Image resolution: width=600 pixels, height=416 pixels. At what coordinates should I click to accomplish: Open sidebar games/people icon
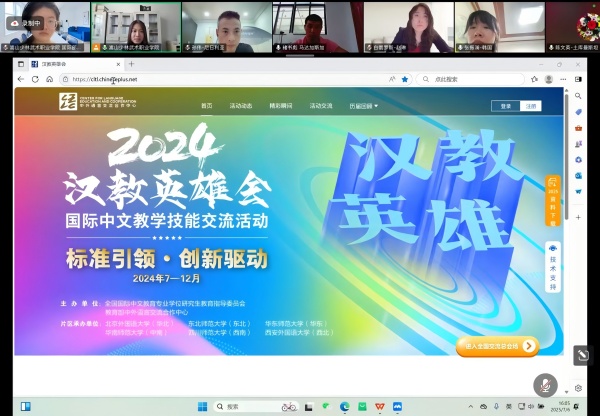(x=578, y=144)
